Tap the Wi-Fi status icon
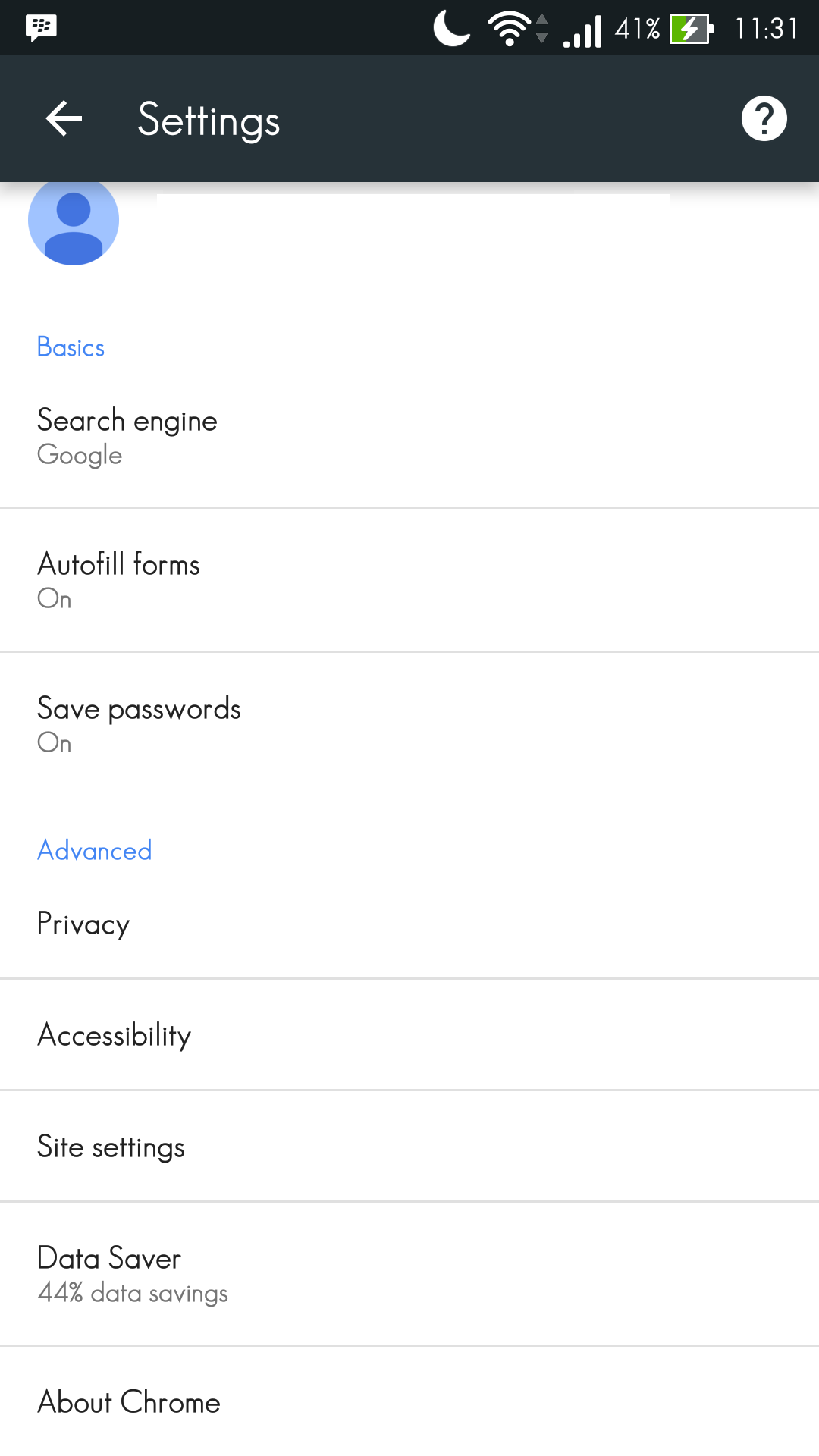Screen dimensions: 819x1456 pos(511,29)
